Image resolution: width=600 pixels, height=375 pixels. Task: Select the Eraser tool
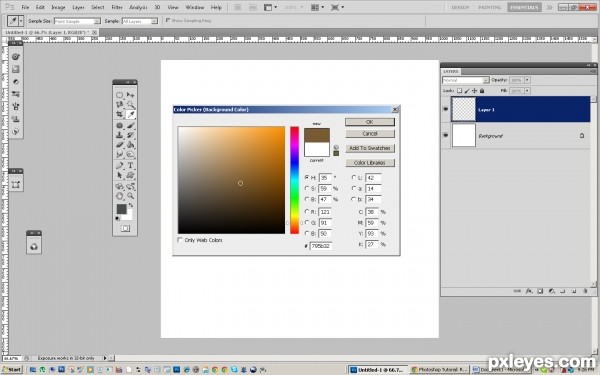120,145
